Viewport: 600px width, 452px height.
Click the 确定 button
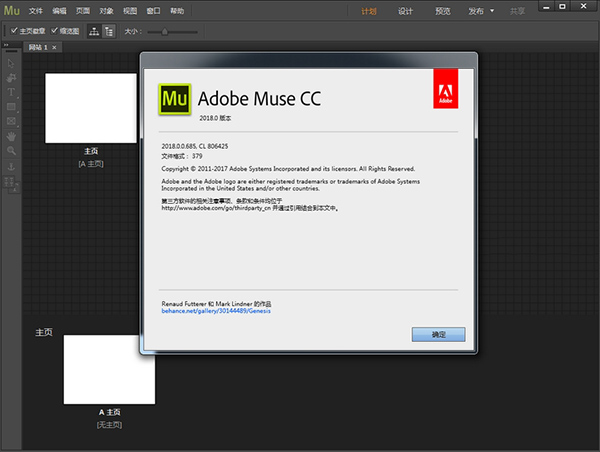click(x=438, y=334)
